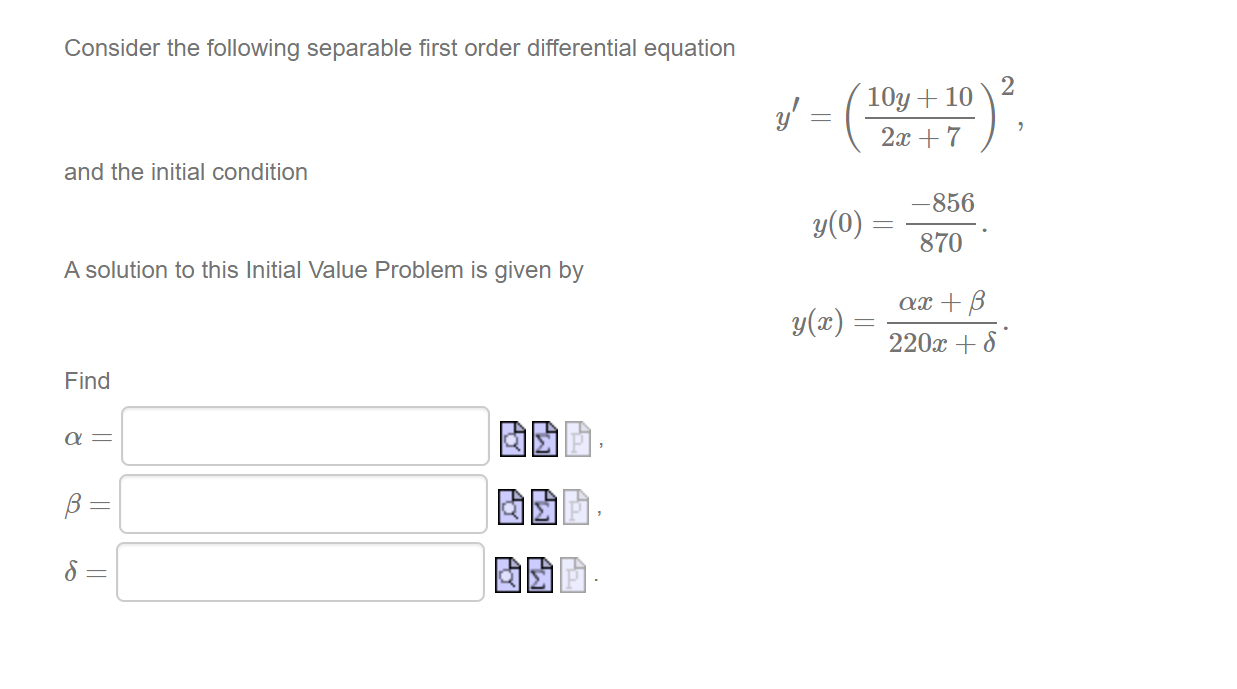Click the "A solution to this Initial Value Problem" text
This screenshot has width=1237, height=689.
pos(323,270)
